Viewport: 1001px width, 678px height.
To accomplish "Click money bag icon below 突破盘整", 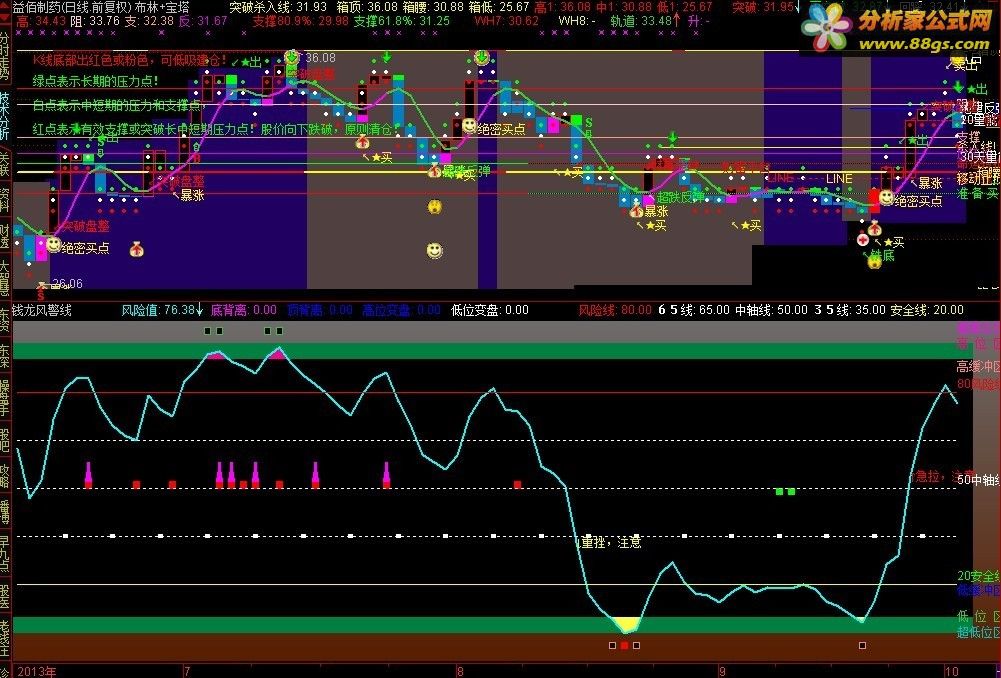I will coord(137,250).
